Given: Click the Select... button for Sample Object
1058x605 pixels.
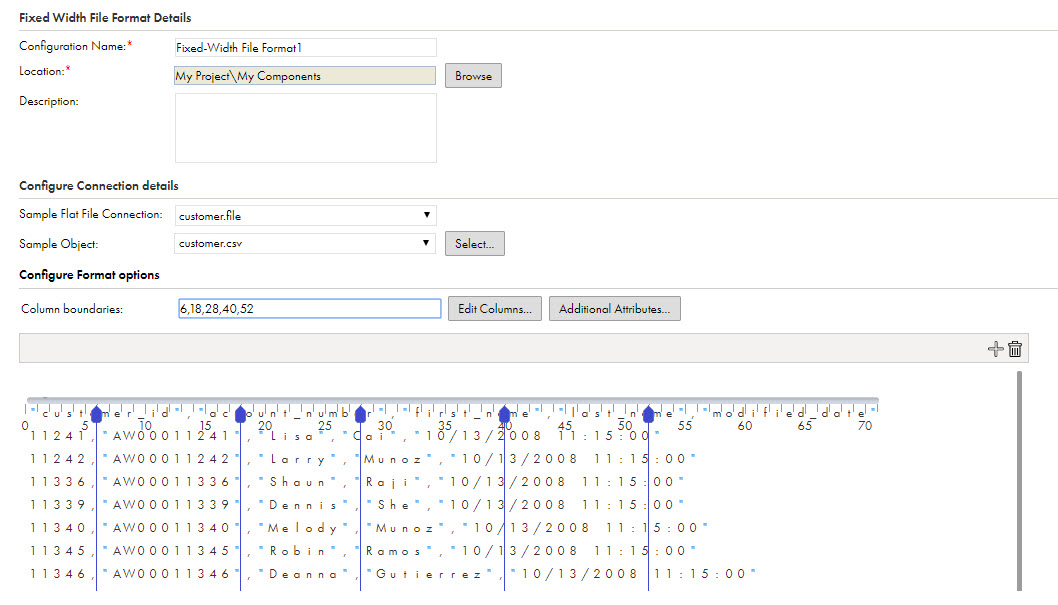Looking at the screenshot, I should pos(474,243).
